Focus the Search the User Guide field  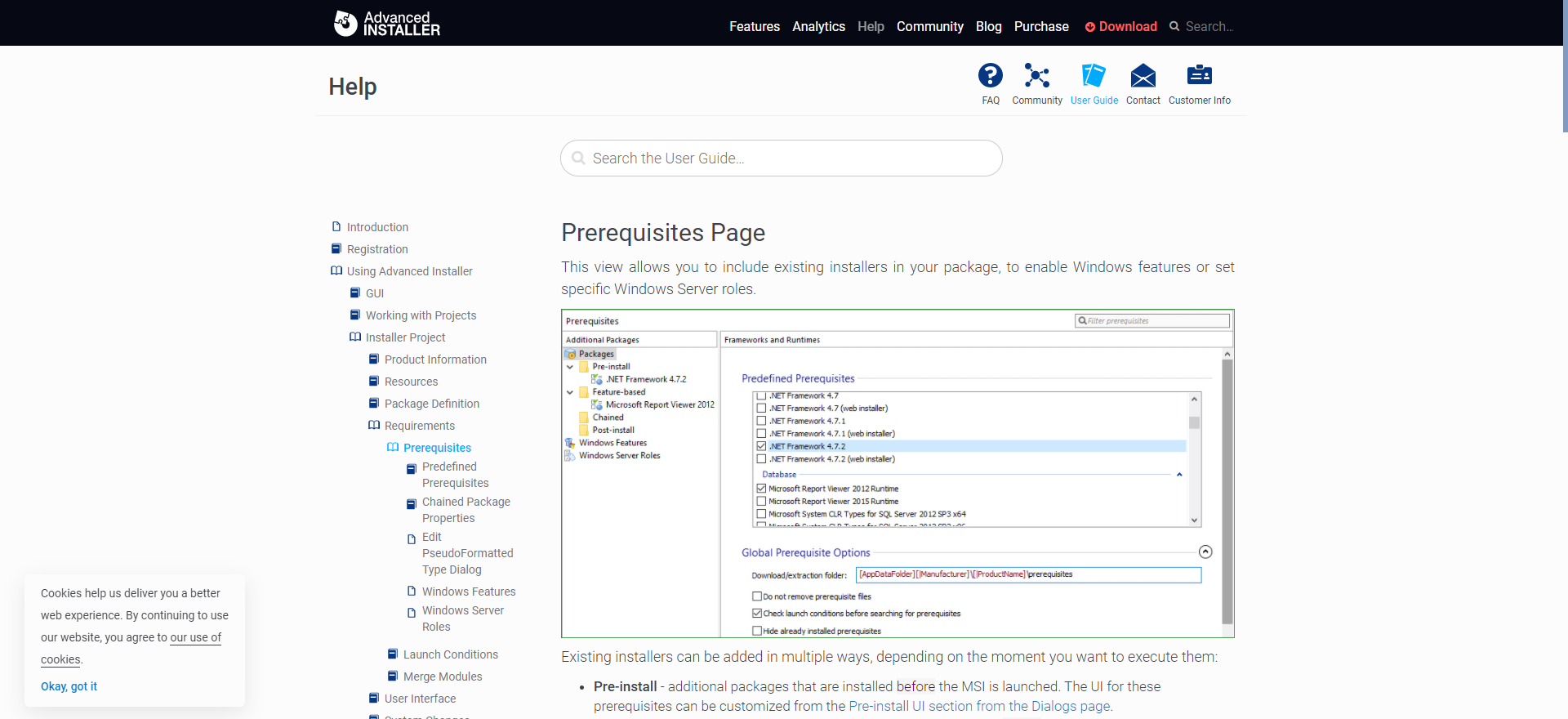coord(782,158)
